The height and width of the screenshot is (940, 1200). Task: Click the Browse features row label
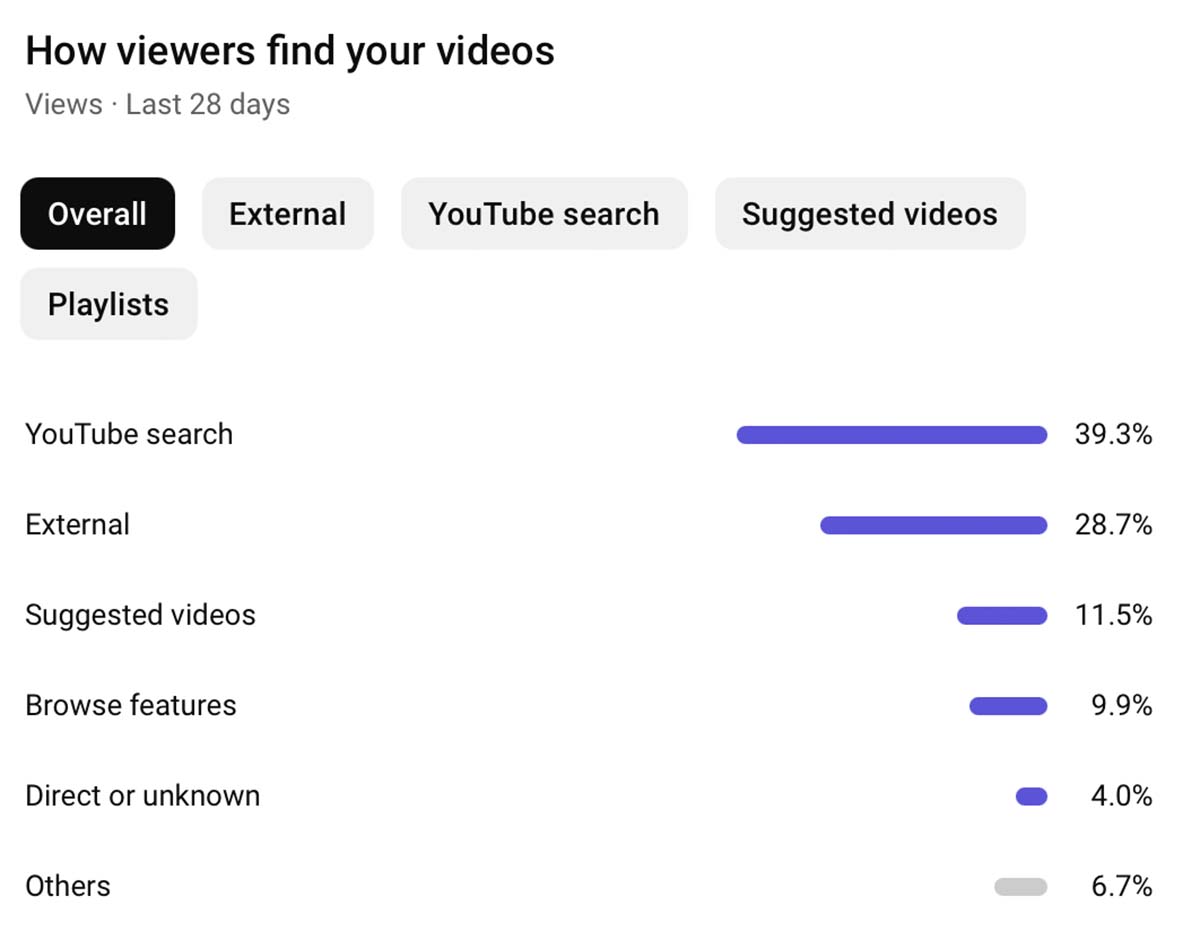[131, 705]
